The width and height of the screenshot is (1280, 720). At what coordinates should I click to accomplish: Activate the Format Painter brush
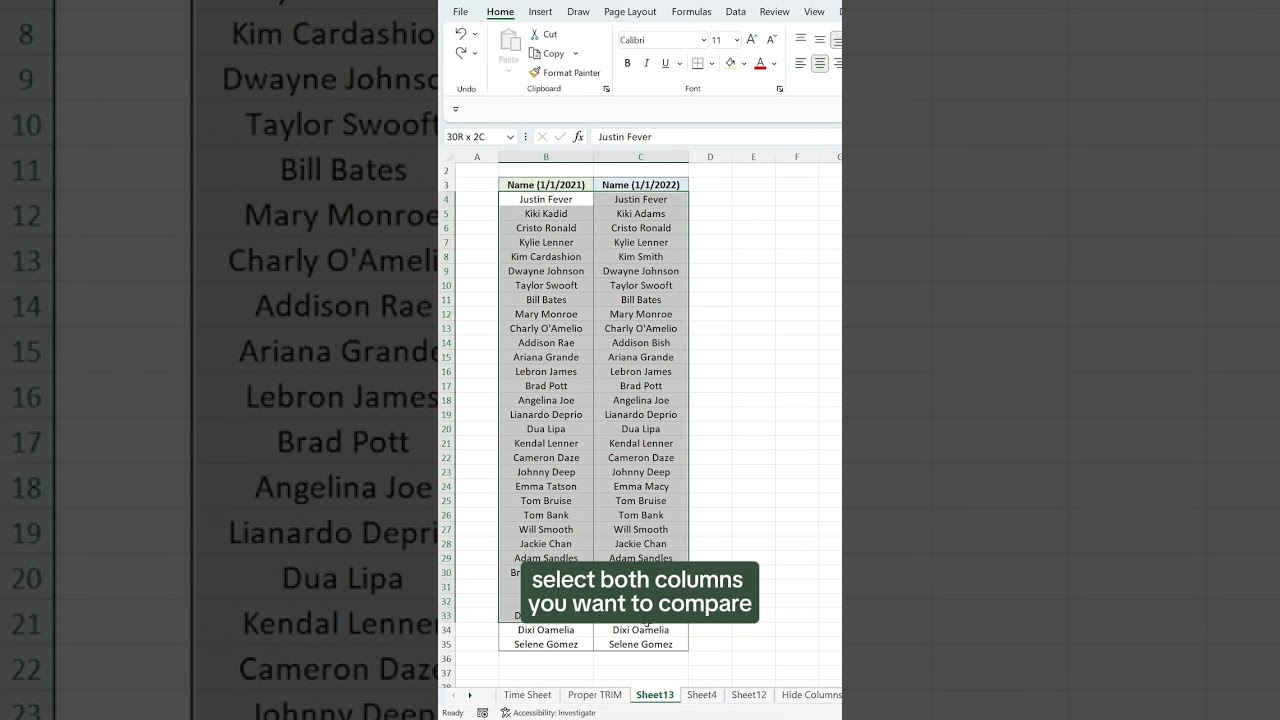565,73
